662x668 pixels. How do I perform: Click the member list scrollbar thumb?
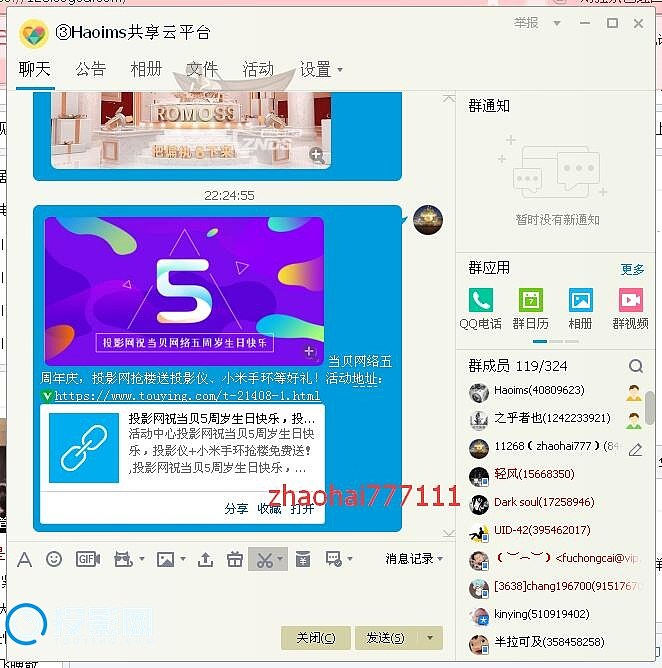click(x=650, y=408)
